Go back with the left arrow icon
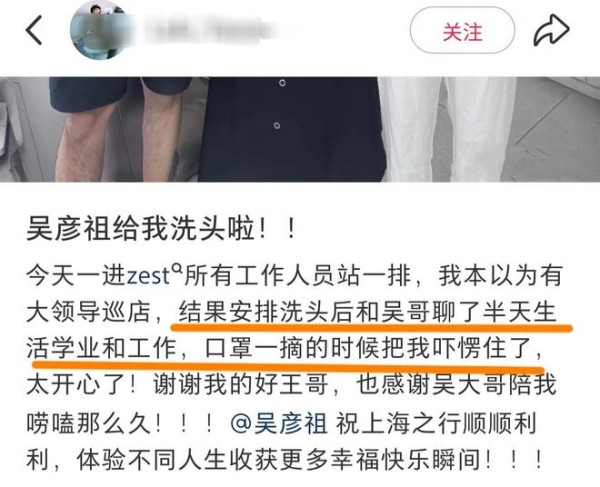Screen dimensions: 600x487 (34, 31)
